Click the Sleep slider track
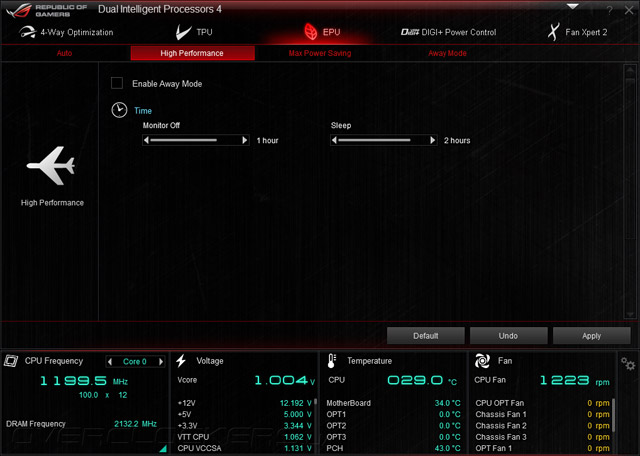Screen dimensions: 640x456 [x=383, y=140]
